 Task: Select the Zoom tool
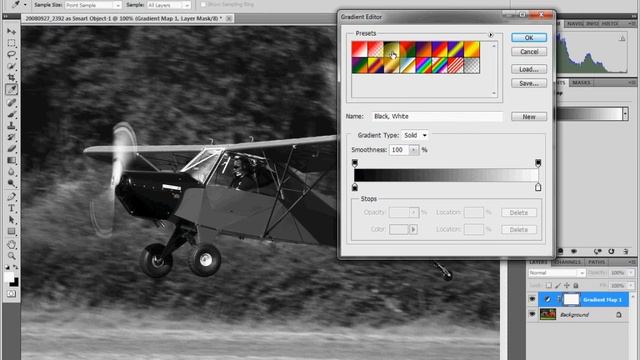coord(11,256)
